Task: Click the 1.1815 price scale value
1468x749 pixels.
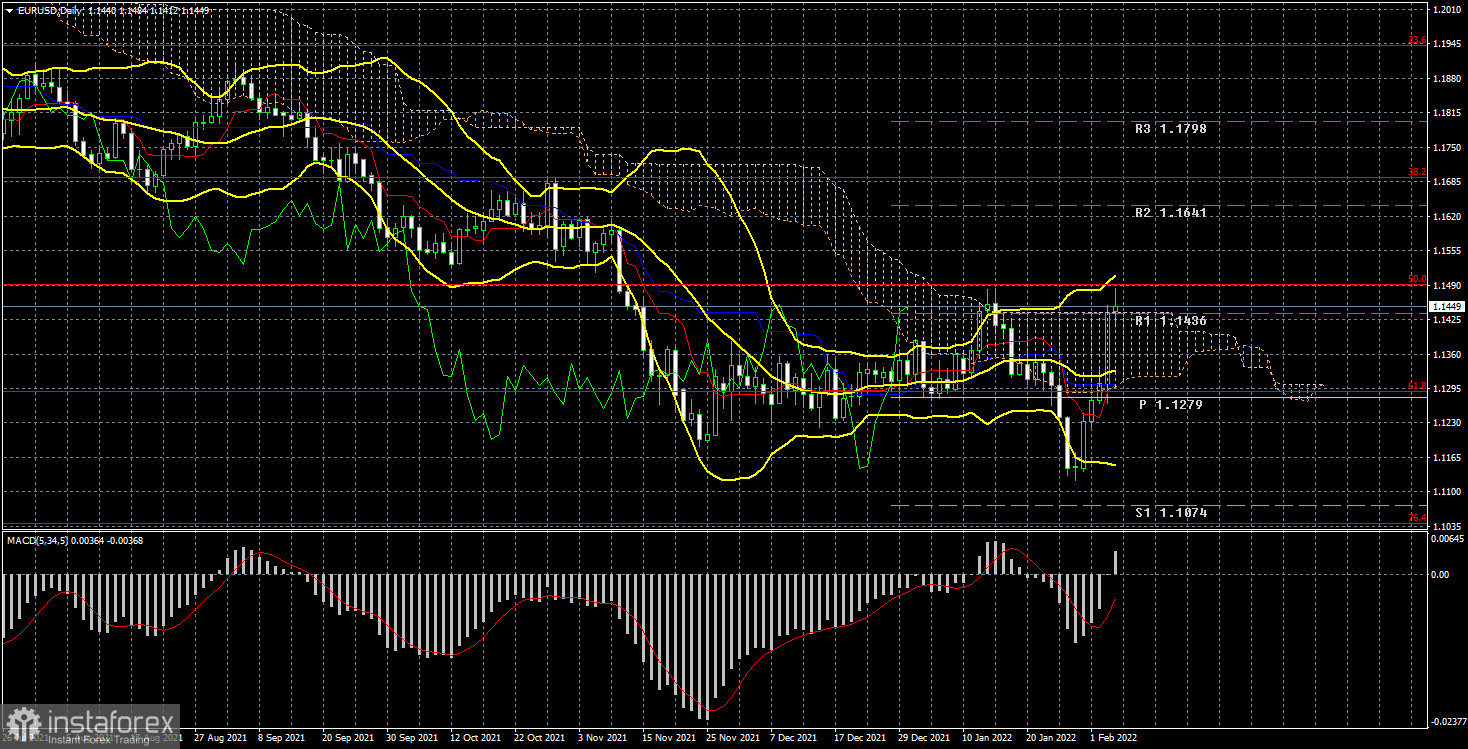Action: [1447, 113]
